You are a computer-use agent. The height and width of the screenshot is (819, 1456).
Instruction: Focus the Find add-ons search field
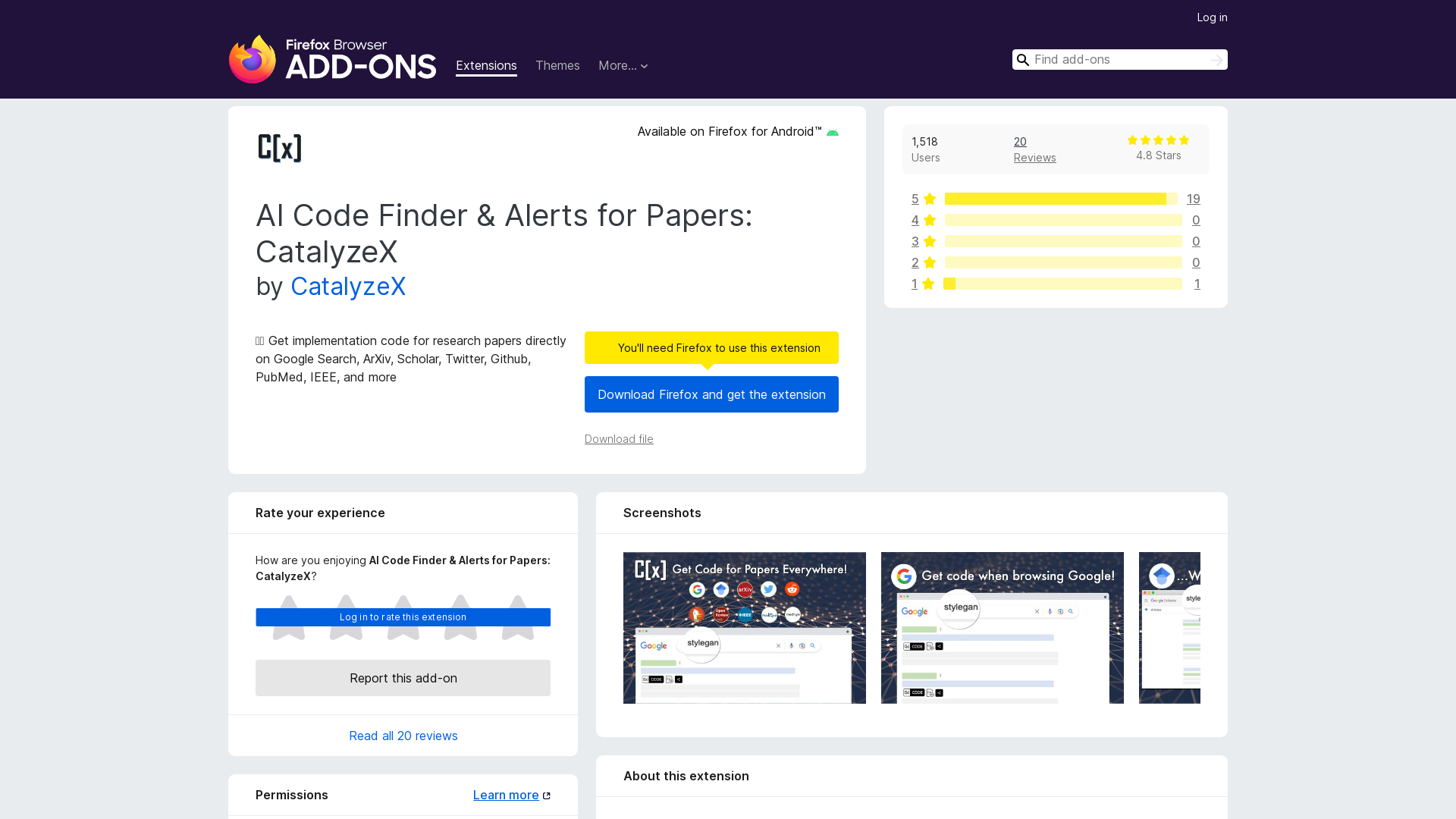coord(1119,60)
